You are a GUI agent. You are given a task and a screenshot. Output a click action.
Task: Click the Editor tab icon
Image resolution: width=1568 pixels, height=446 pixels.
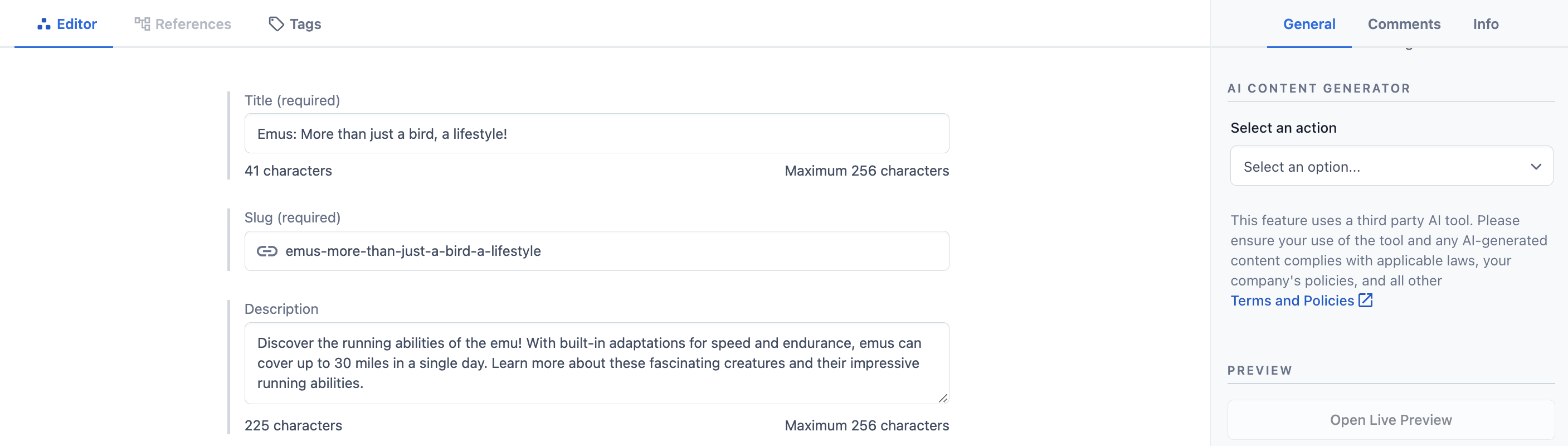pyautogui.click(x=44, y=25)
